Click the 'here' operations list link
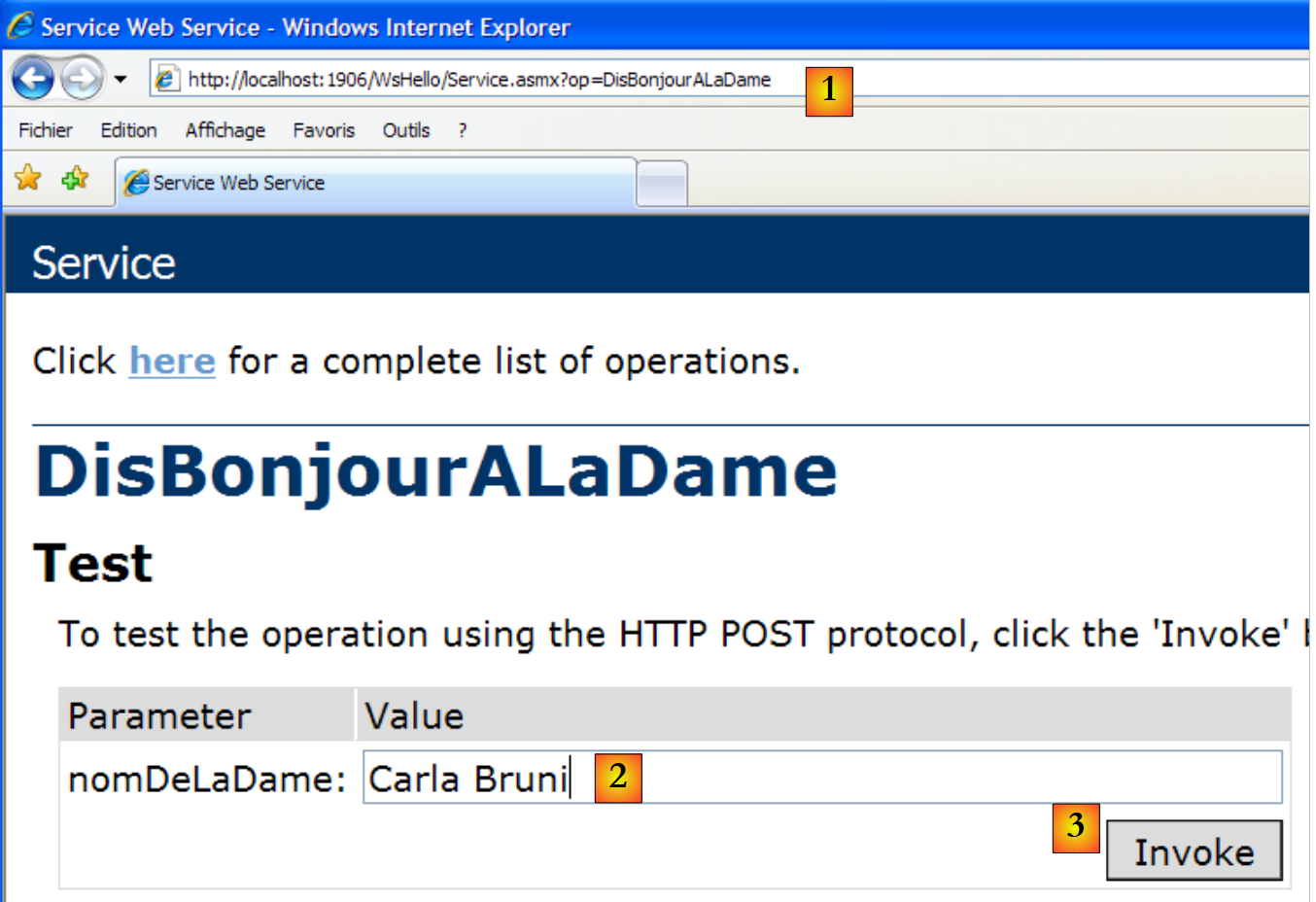Viewport: 1316px width, 902px height. click(172, 362)
